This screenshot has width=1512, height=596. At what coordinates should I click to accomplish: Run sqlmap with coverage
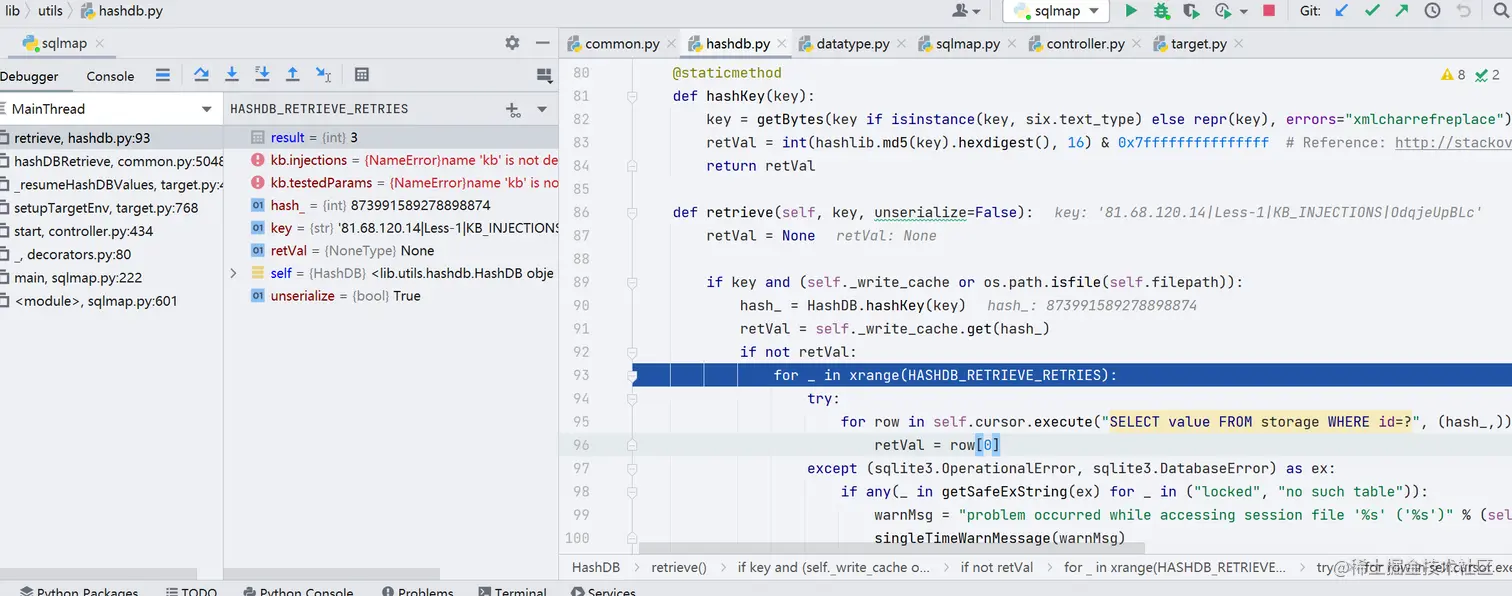click(x=1190, y=11)
